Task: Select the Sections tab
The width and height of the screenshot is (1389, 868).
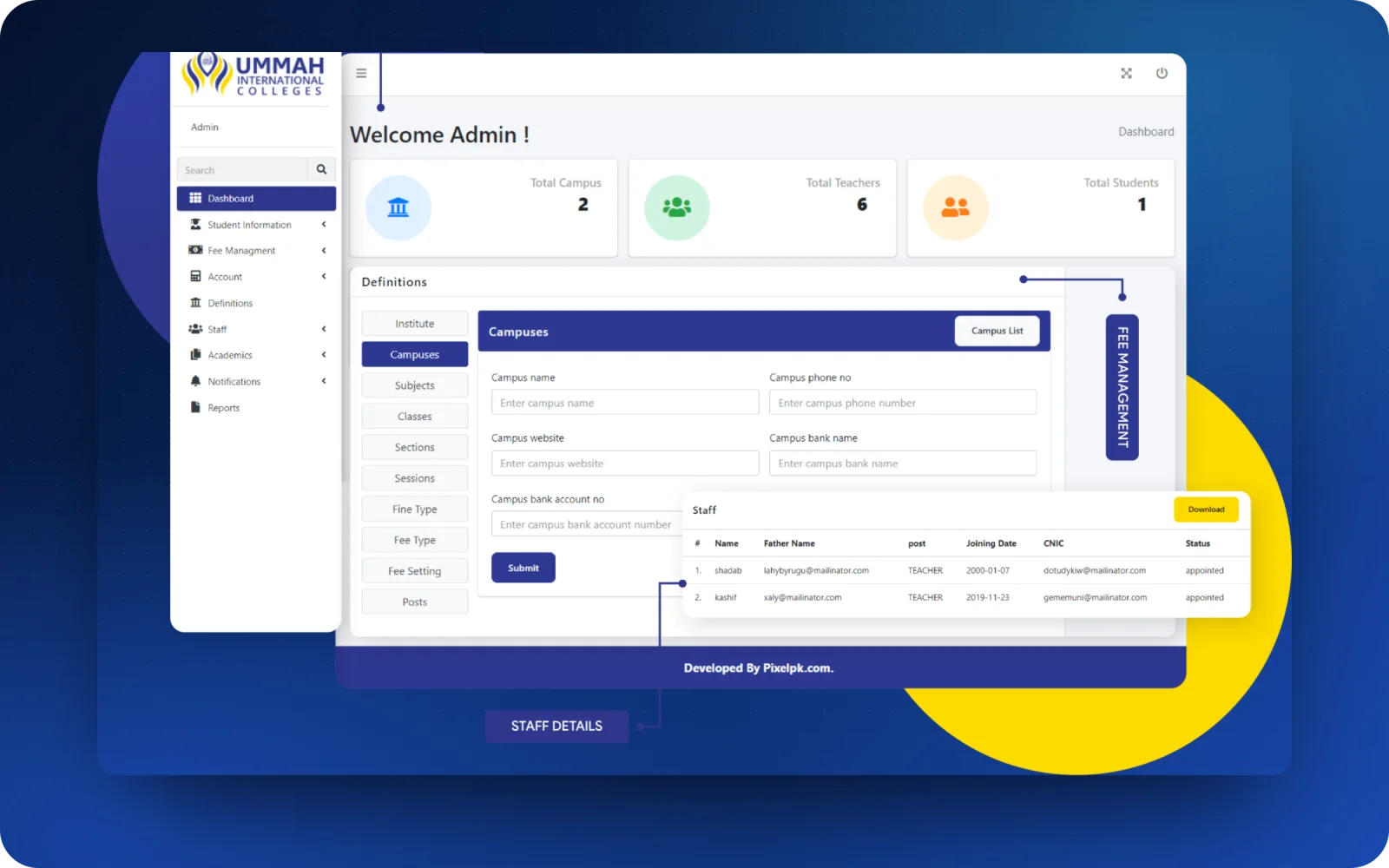Action: pyautogui.click(x=415, y=447)
